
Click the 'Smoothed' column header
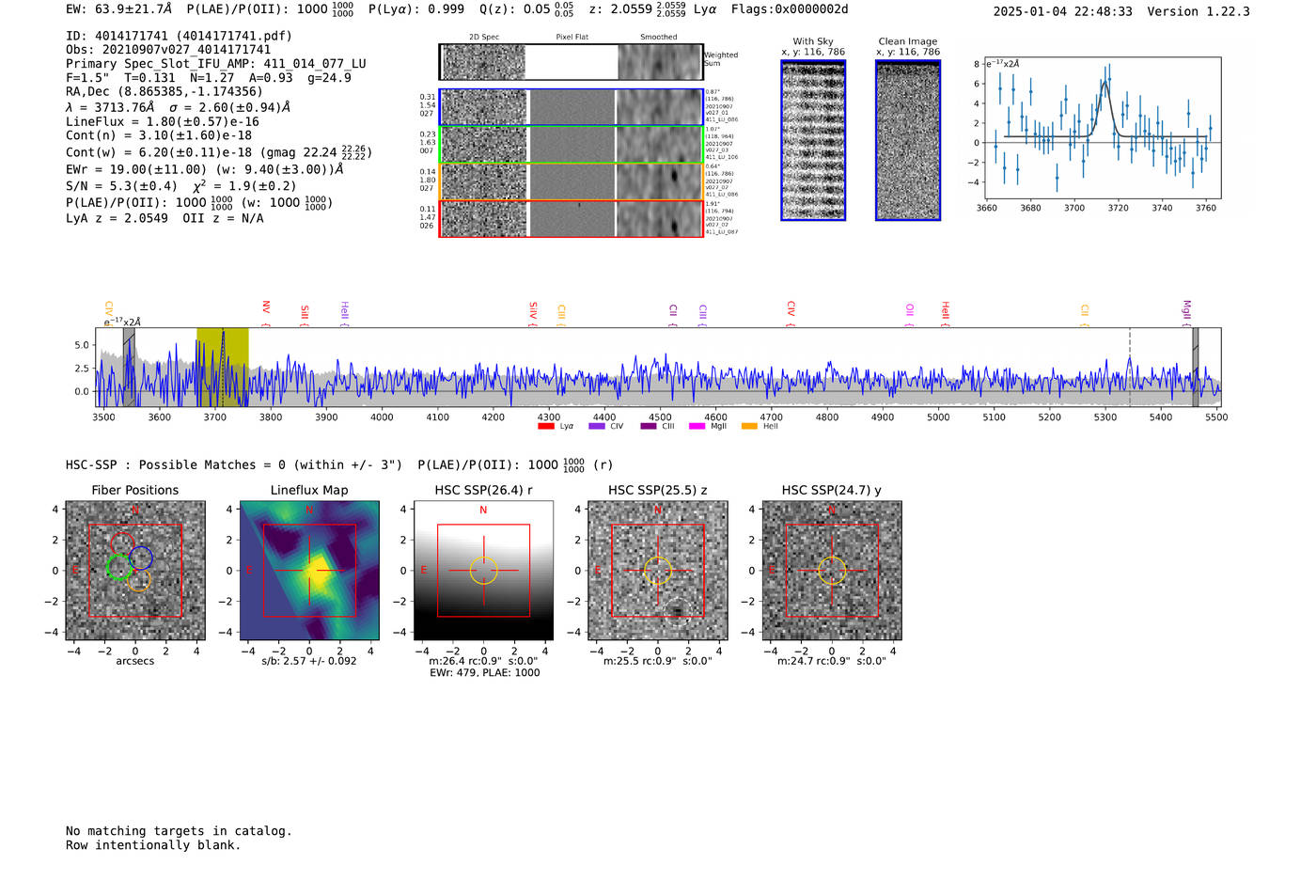click(659, 38)
